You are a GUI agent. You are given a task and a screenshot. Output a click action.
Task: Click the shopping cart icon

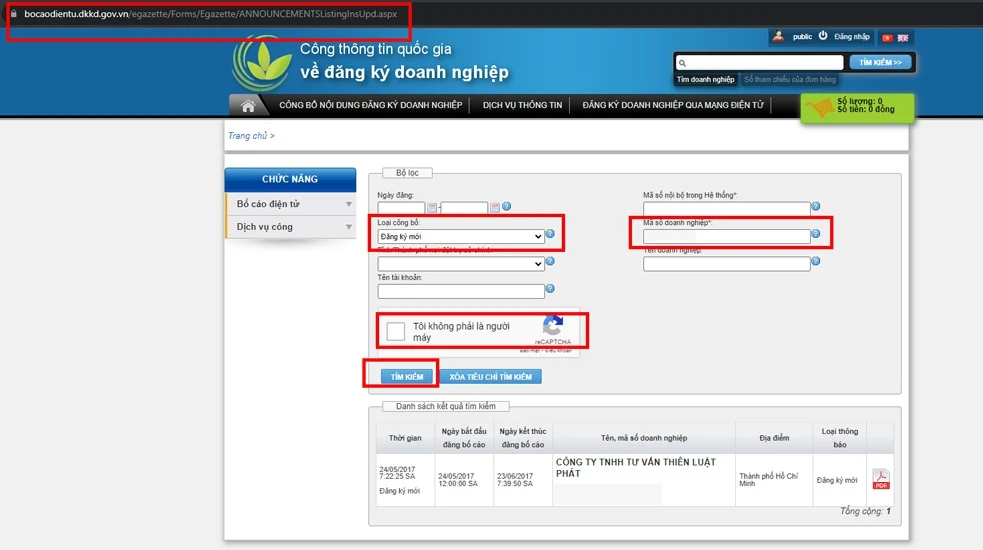(822, 108)
